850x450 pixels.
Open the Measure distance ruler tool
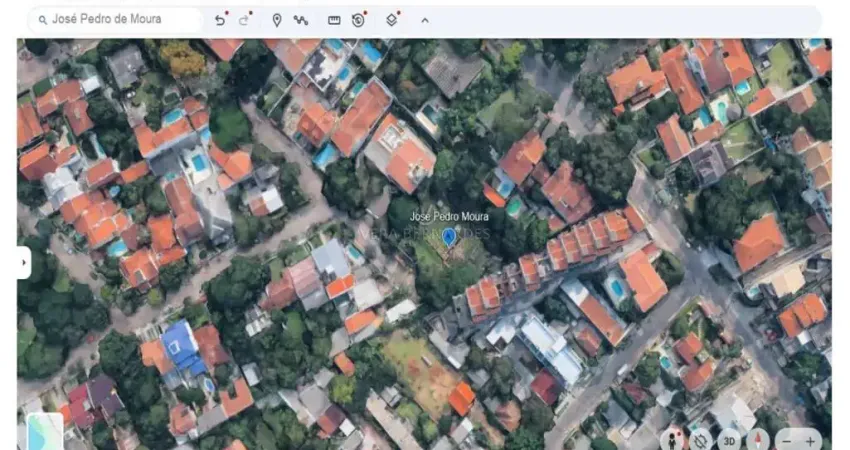334,21
